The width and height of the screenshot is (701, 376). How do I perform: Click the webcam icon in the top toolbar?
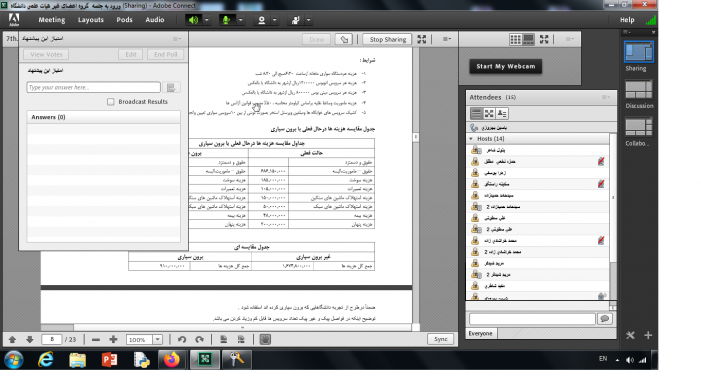point(262,20)
